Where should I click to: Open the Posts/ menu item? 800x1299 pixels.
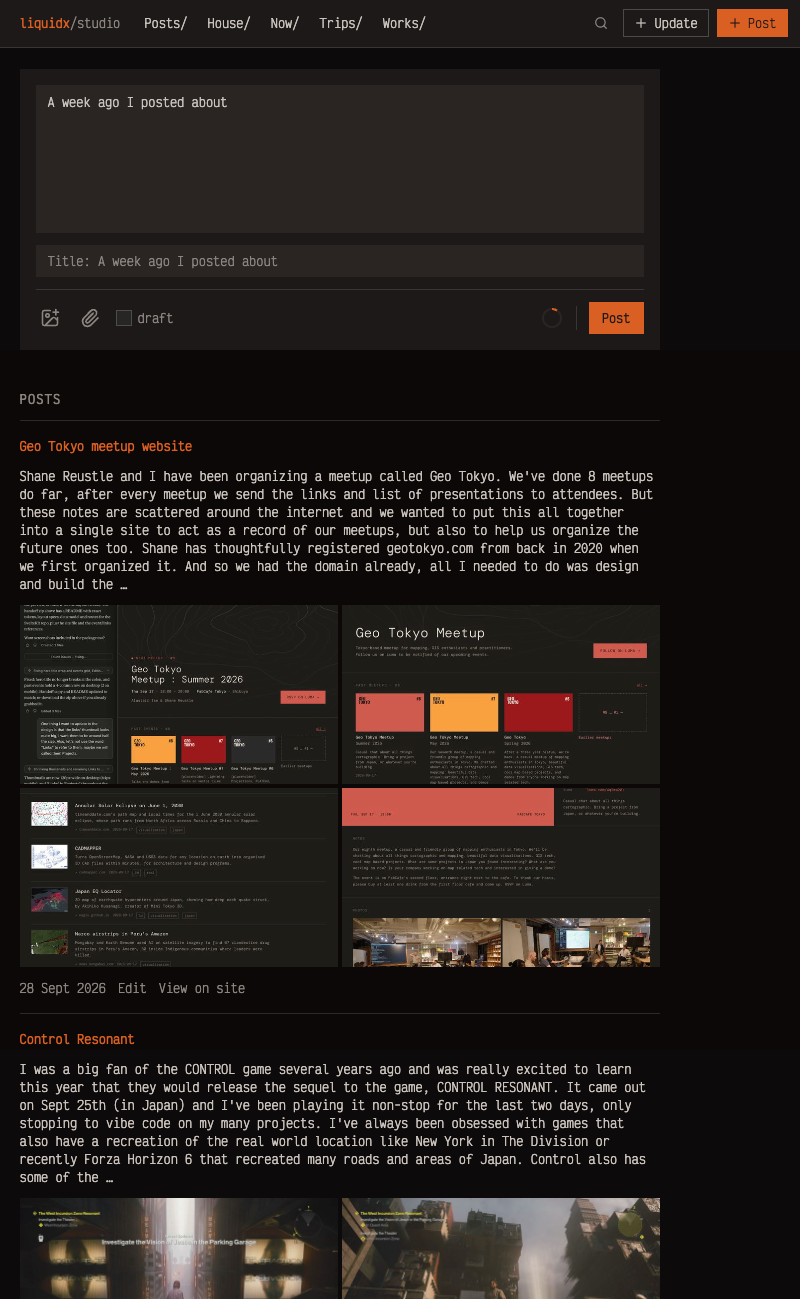pos(165,23)
